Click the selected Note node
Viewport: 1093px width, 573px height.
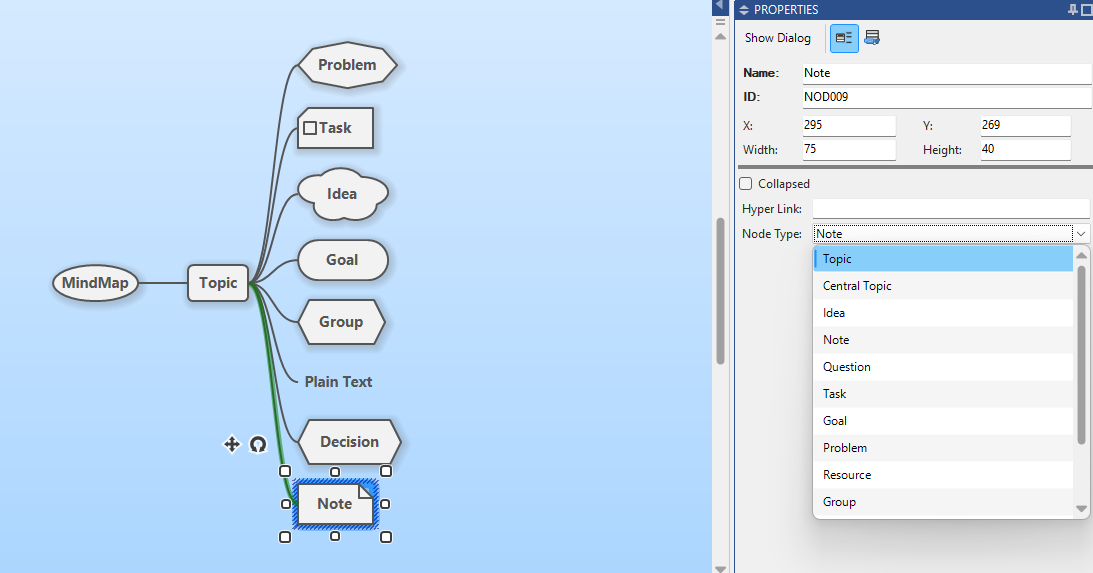point(335,503)
